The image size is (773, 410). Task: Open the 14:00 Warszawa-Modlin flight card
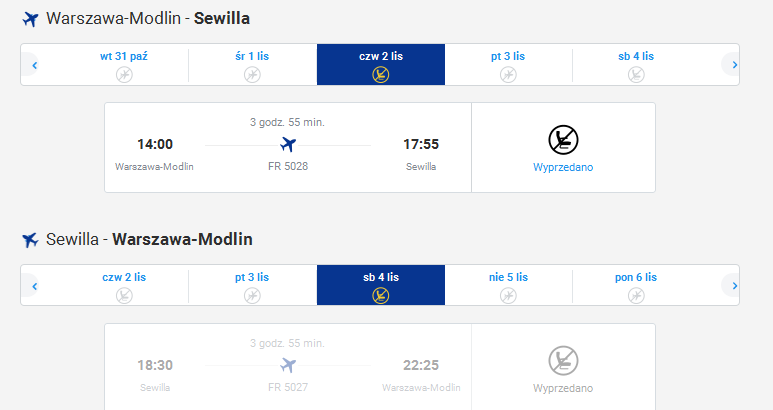pyautogui.click(x=288, y=147)
